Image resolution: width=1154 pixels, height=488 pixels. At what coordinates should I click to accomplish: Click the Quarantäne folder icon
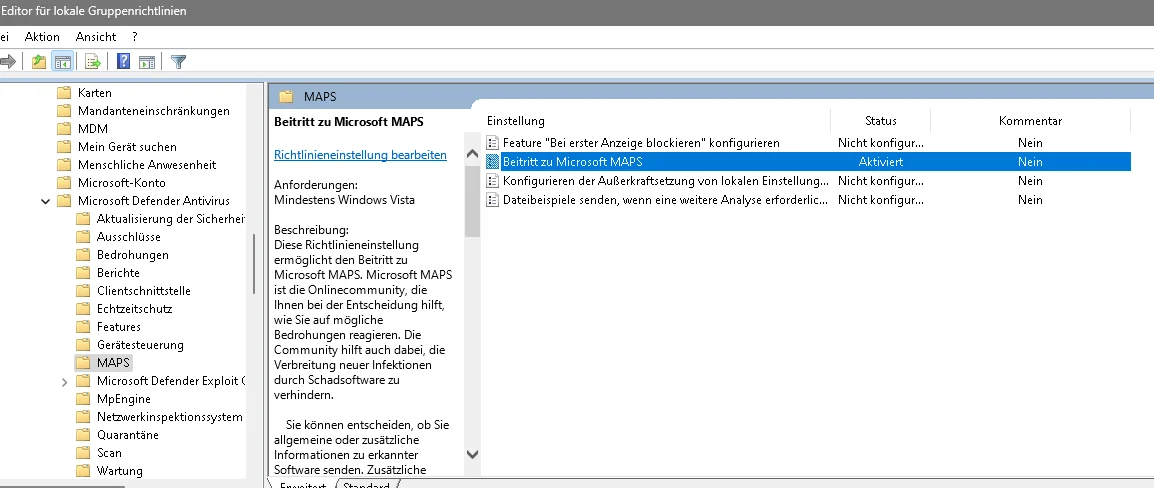coord(83,435)
